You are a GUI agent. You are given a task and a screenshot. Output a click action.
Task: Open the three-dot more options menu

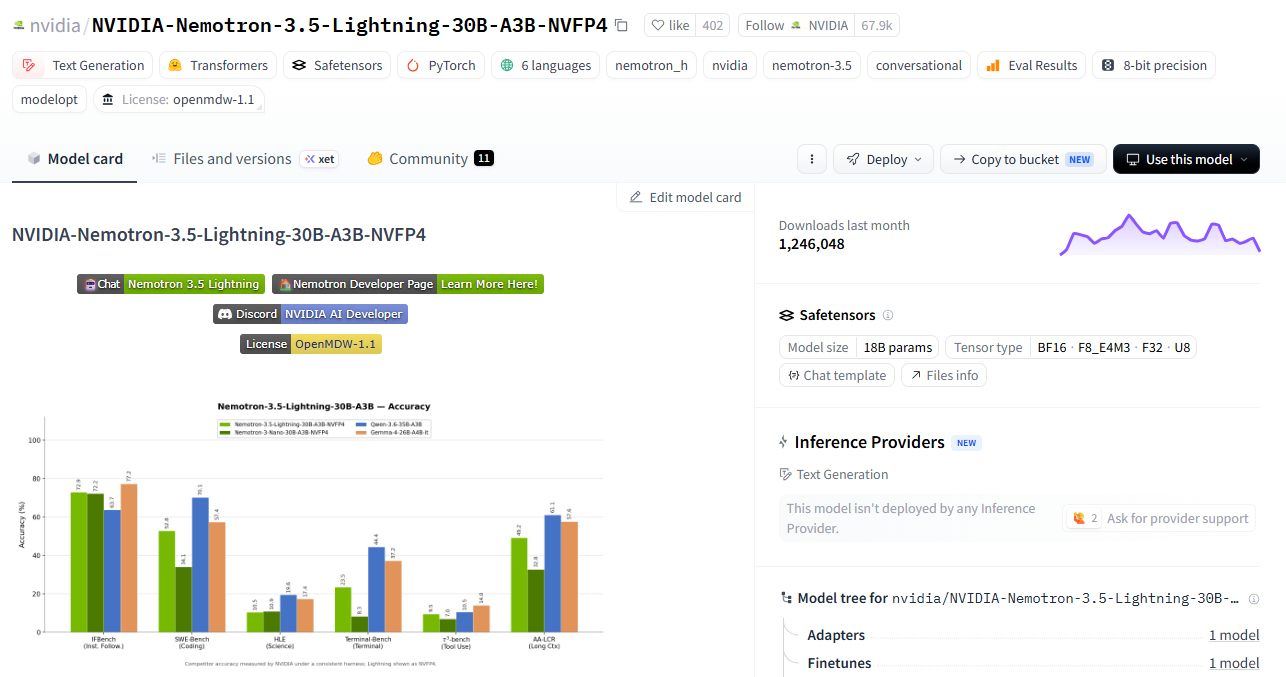811,159
